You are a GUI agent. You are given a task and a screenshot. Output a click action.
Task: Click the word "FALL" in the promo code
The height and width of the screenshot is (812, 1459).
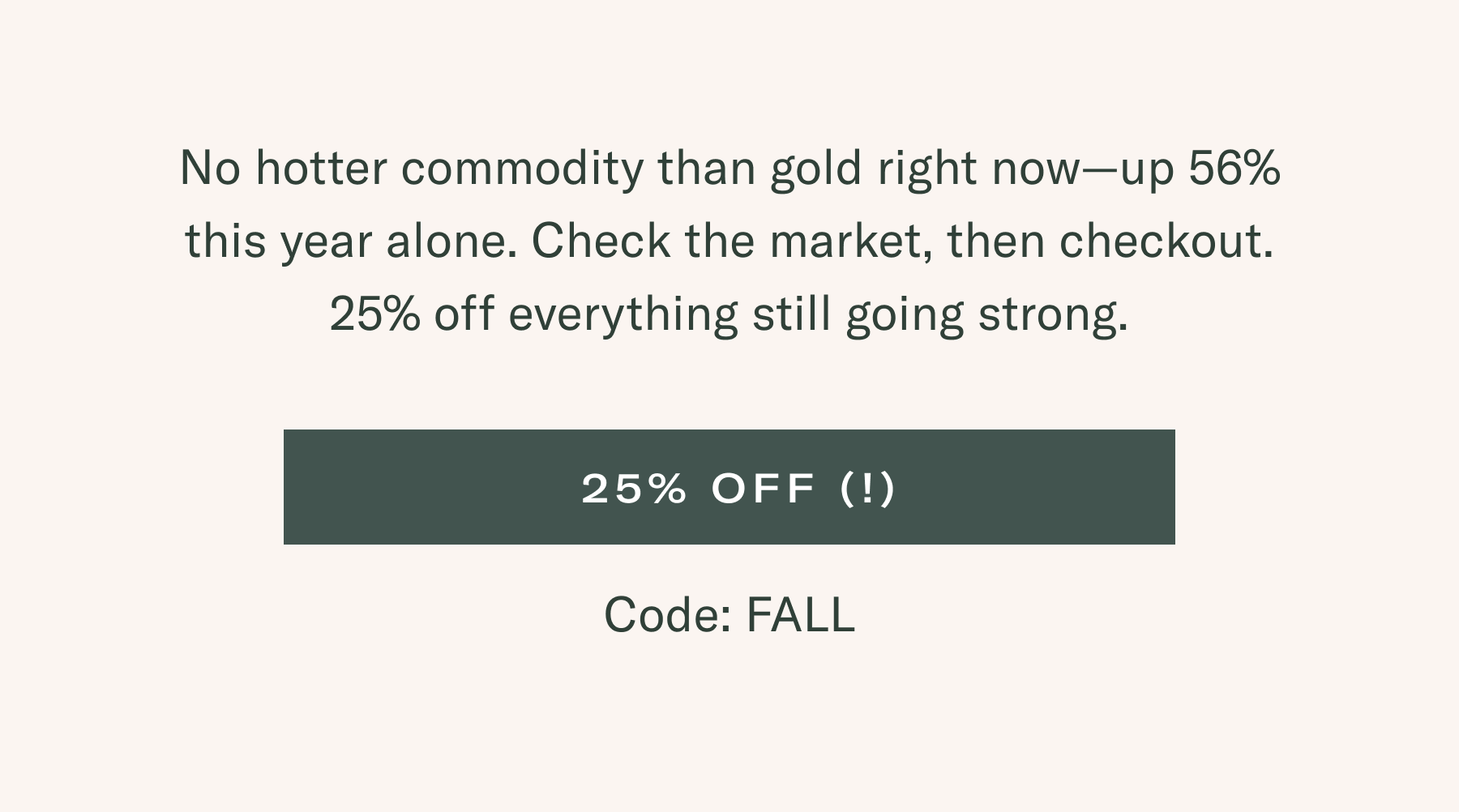pos(800,614)
